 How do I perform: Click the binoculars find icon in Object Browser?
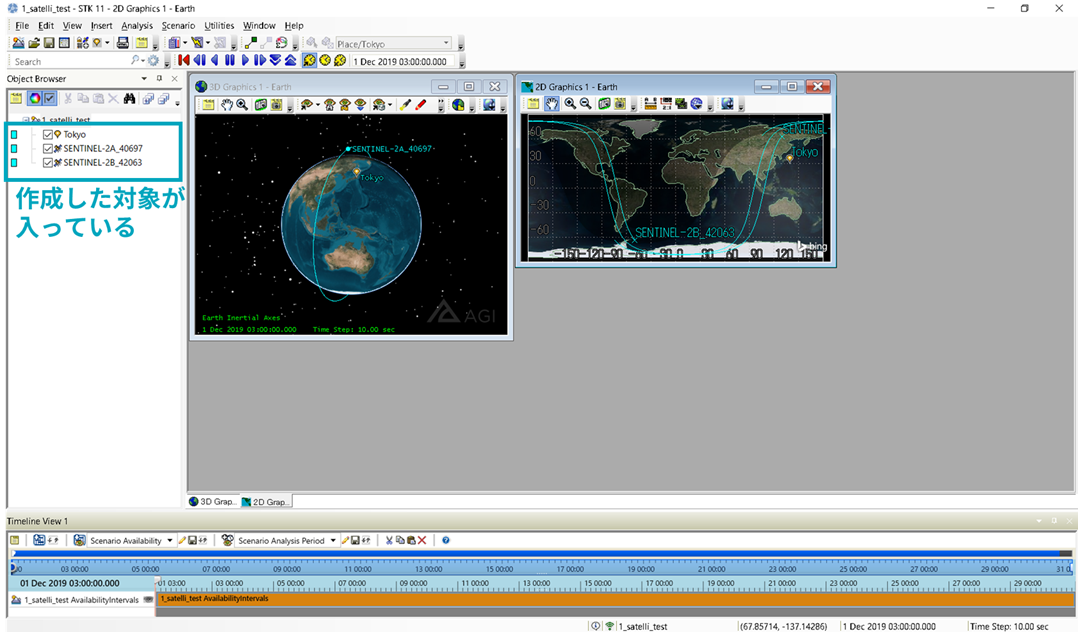[129, 99]
